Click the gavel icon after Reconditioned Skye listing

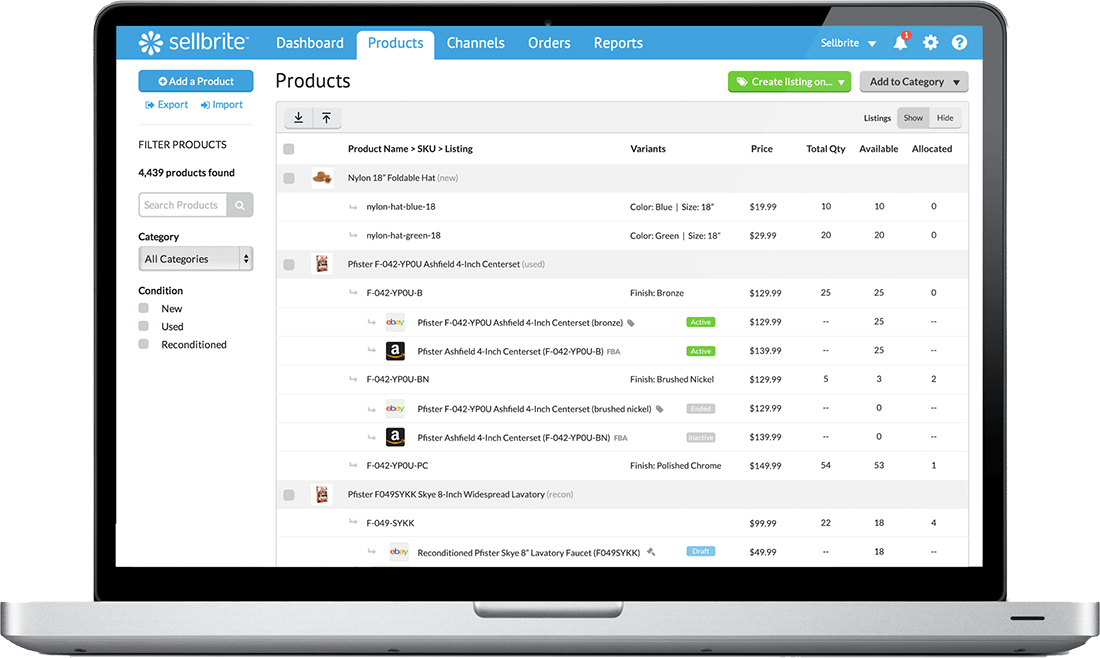(x=651, y=552)
